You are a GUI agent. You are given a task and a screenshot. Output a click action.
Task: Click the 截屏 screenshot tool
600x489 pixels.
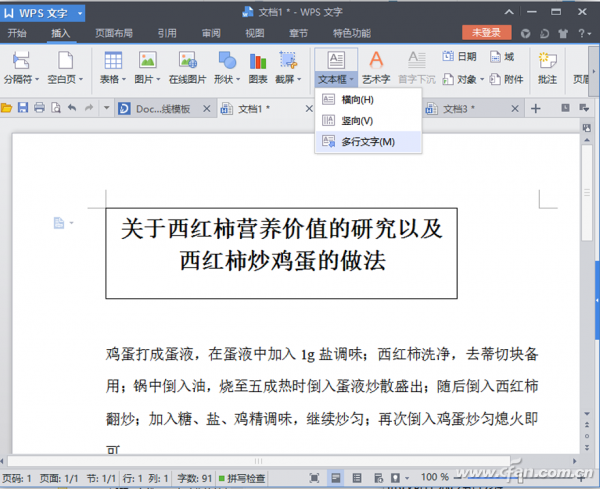[288, 60]
